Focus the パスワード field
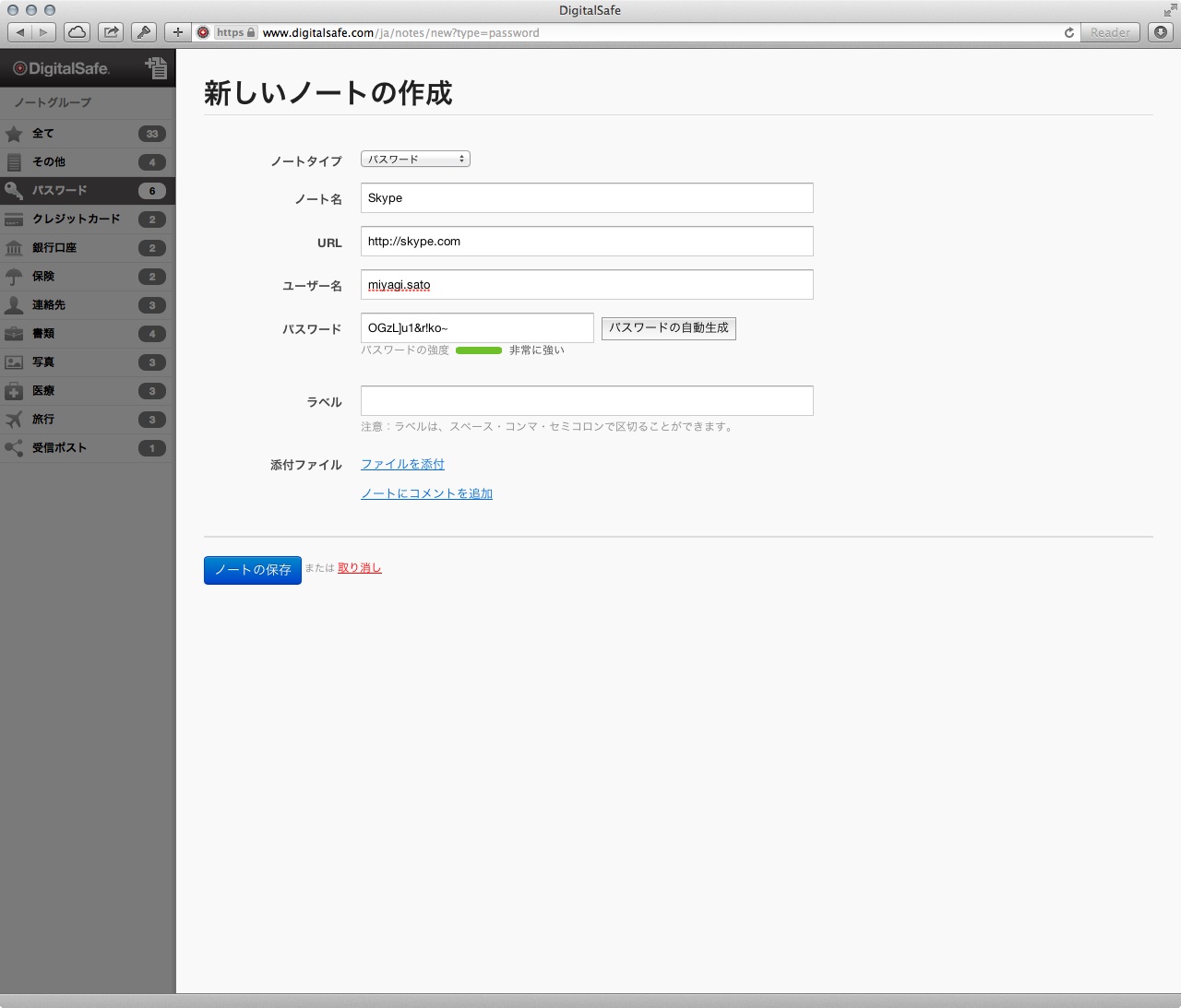 coord(477,328)
